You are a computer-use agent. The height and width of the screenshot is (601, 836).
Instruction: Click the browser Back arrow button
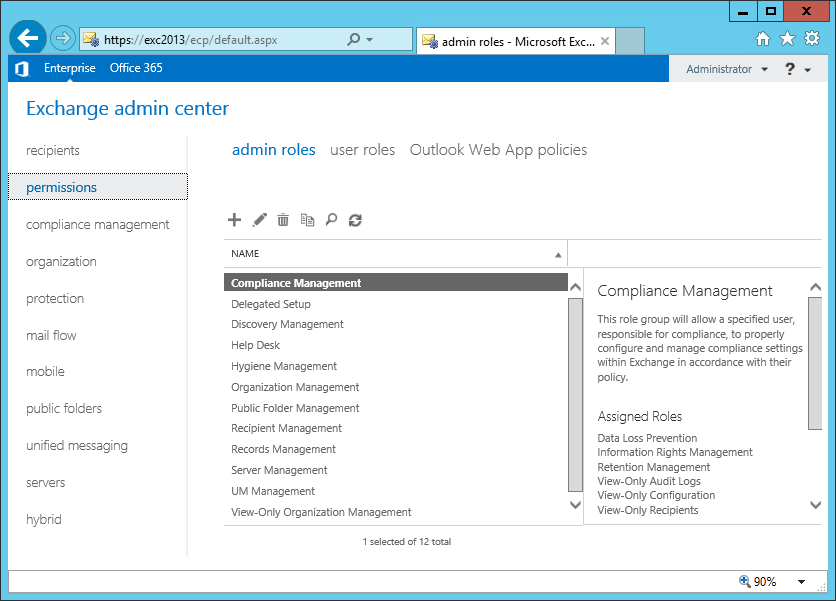[28, 38]
